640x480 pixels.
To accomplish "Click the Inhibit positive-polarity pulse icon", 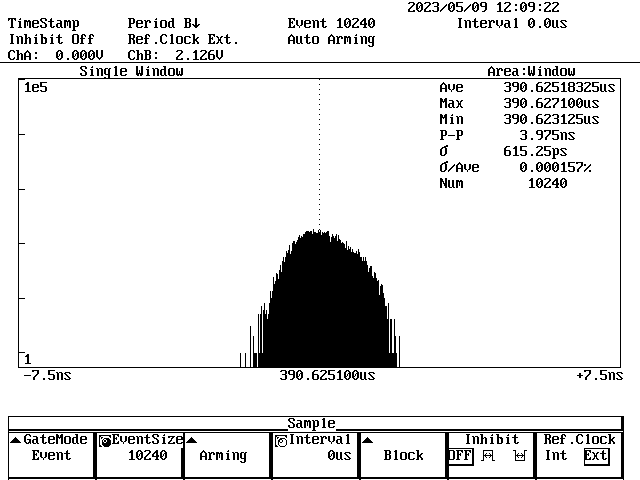I will coord(490,456).
